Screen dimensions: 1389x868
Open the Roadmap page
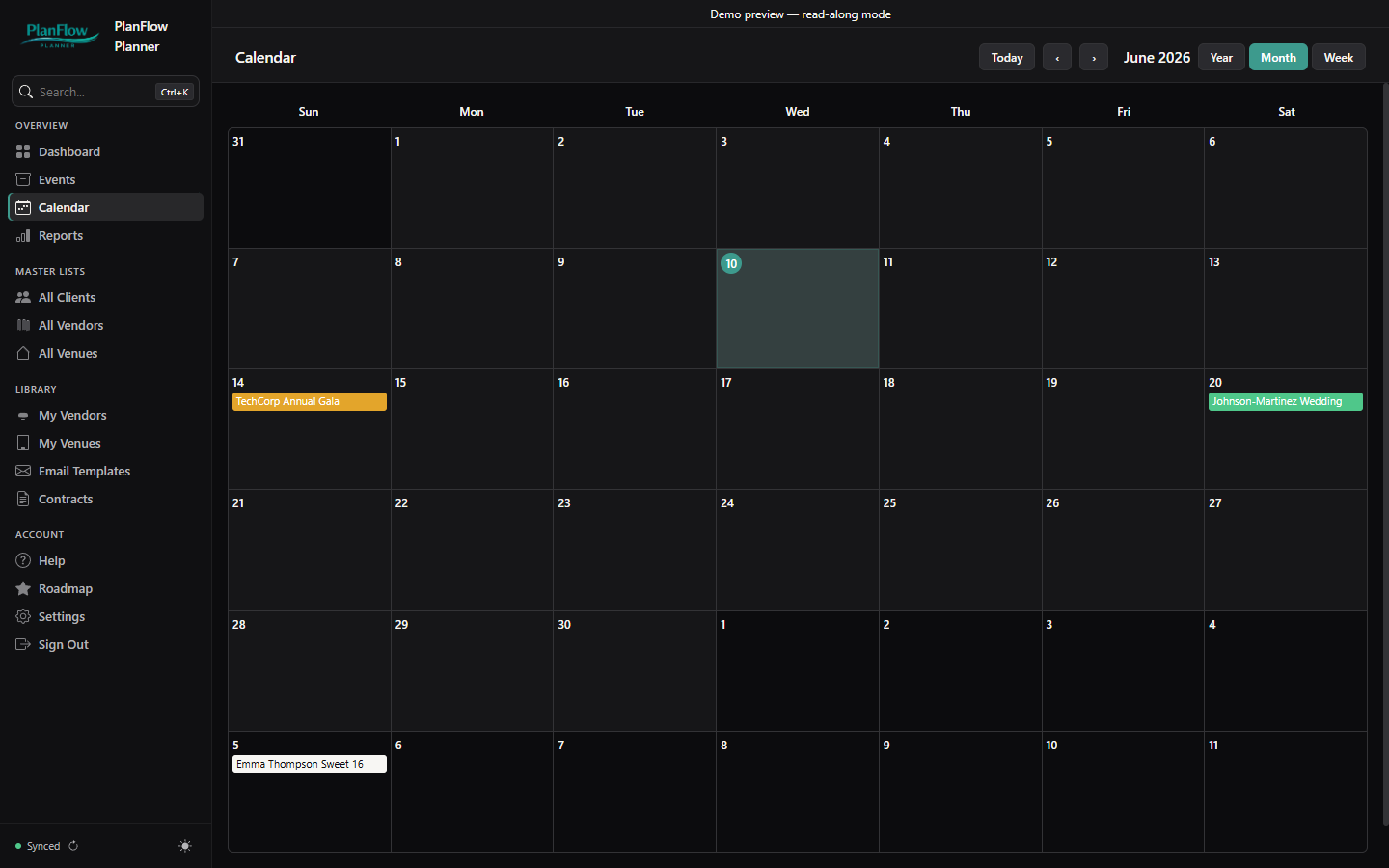(106, 588)
